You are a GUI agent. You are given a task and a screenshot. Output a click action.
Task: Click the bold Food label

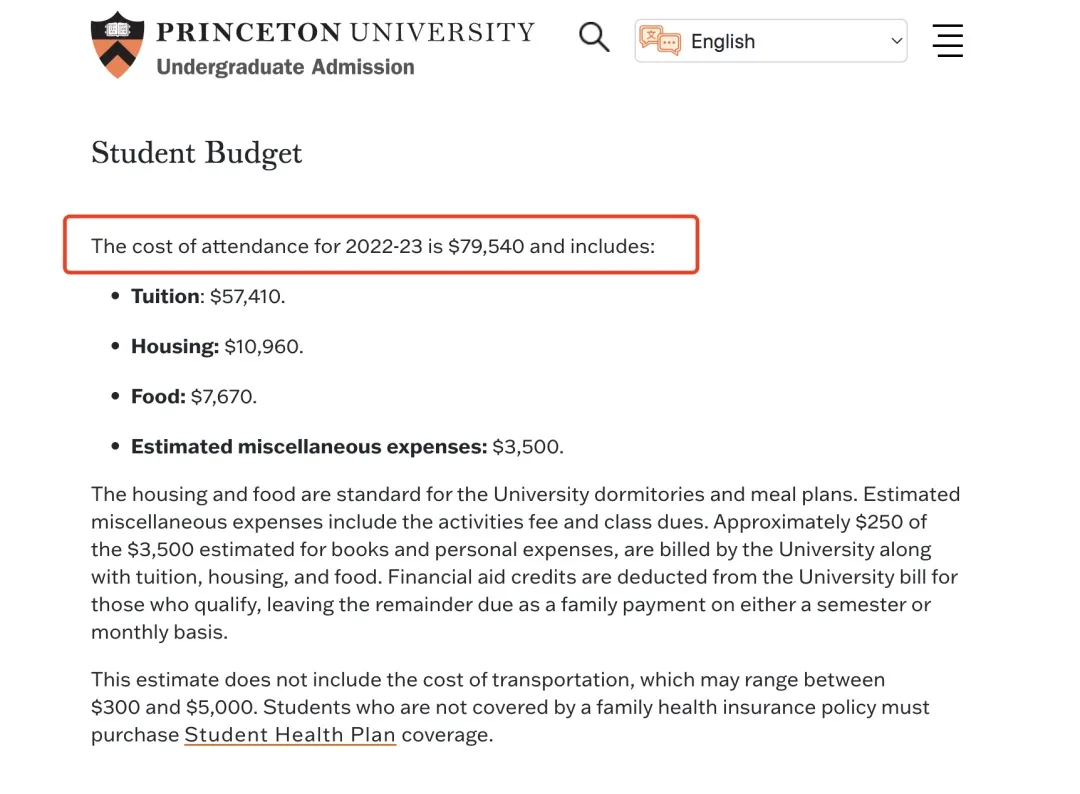tap(158, 396)
